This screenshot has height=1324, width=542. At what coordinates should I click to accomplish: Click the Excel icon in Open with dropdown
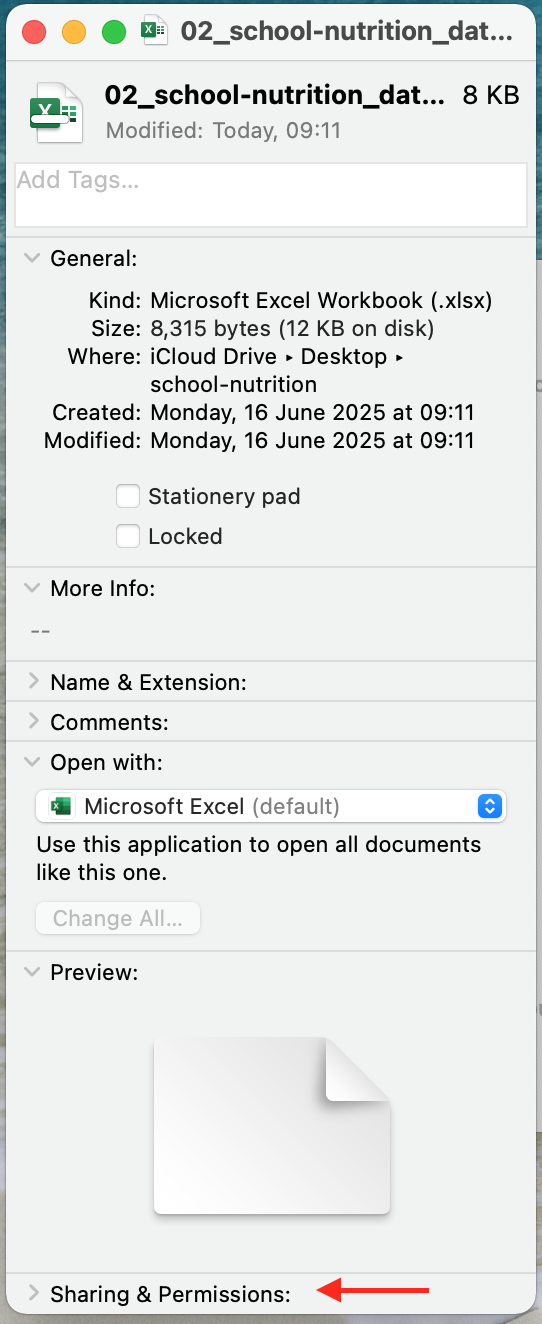point(62,806)
